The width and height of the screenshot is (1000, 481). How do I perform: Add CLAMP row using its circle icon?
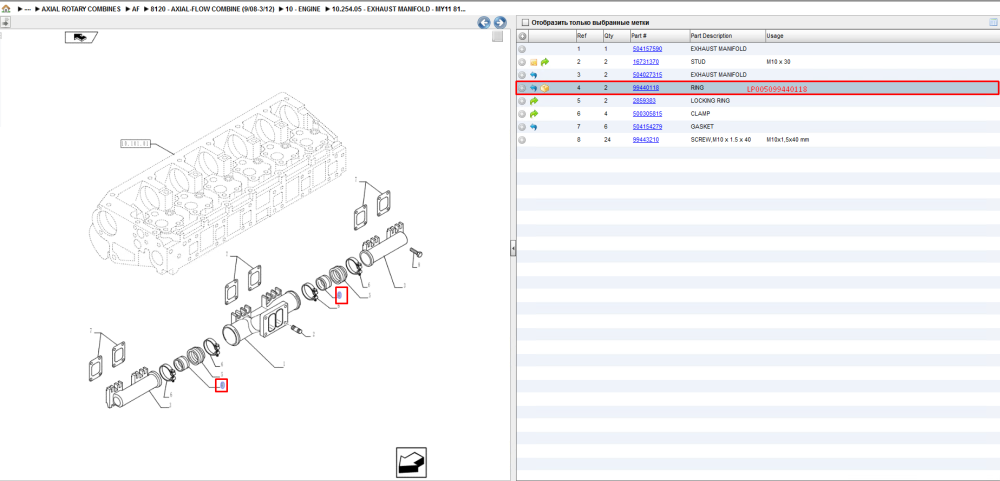tap(522, 114)
